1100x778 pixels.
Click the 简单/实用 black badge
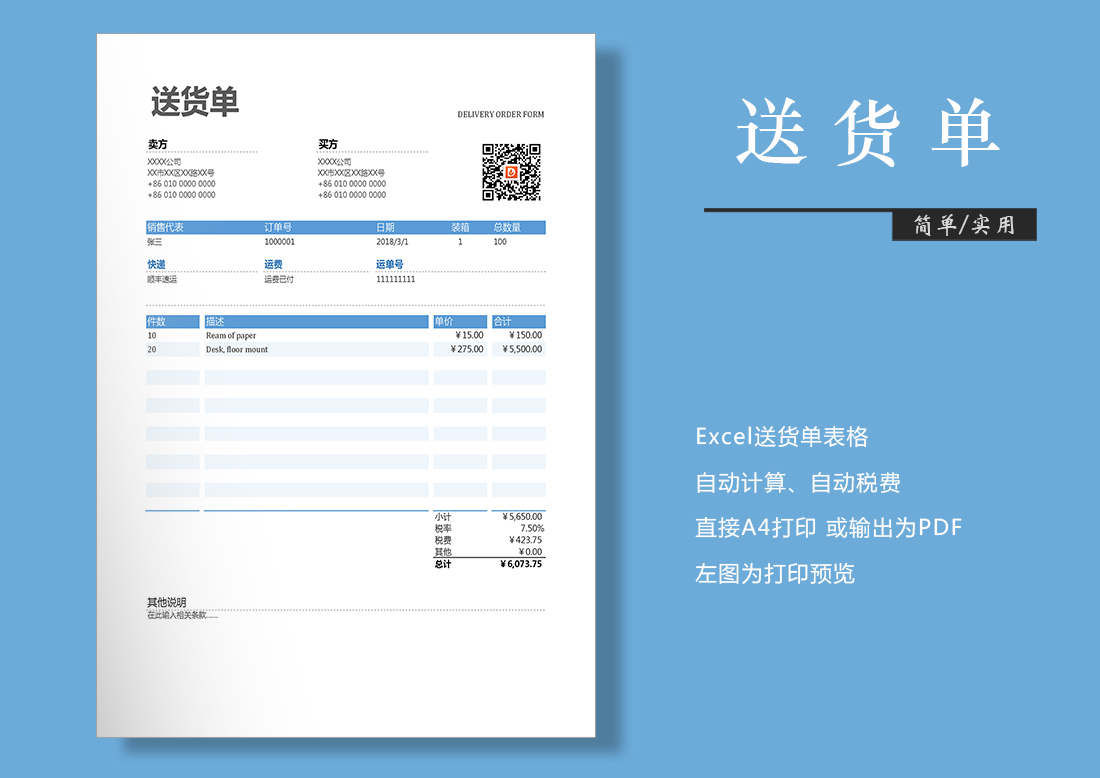tap(964, 225)
